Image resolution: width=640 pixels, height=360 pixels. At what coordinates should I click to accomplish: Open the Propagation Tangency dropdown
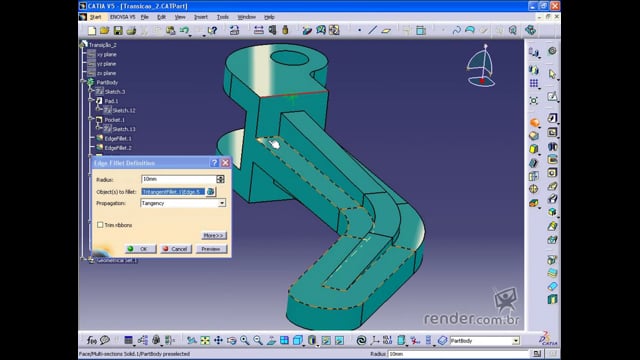click(183, 203)
